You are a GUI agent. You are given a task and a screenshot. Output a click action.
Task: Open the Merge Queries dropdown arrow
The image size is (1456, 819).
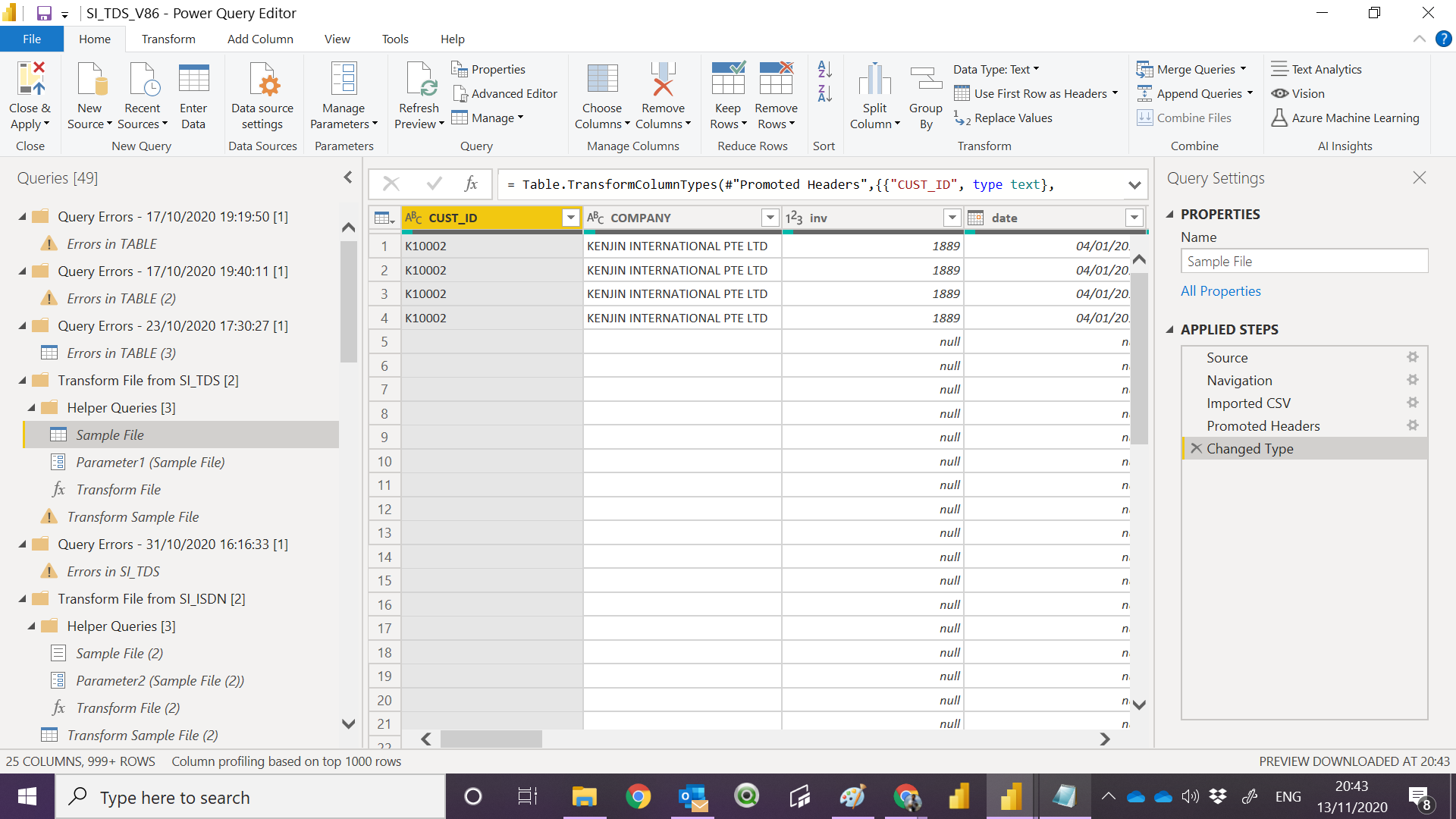click(x=1243, y=69)
